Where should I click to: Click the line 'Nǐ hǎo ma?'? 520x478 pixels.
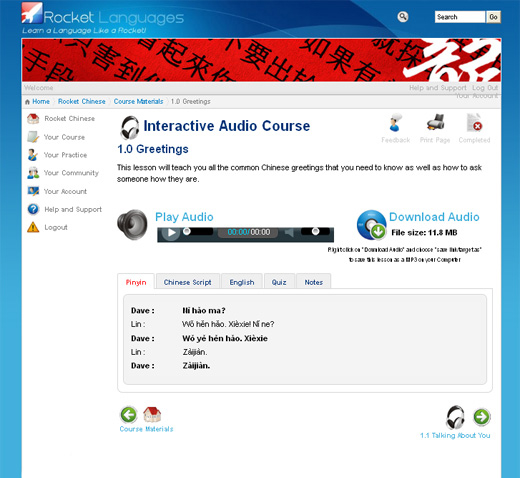point(204,310)
